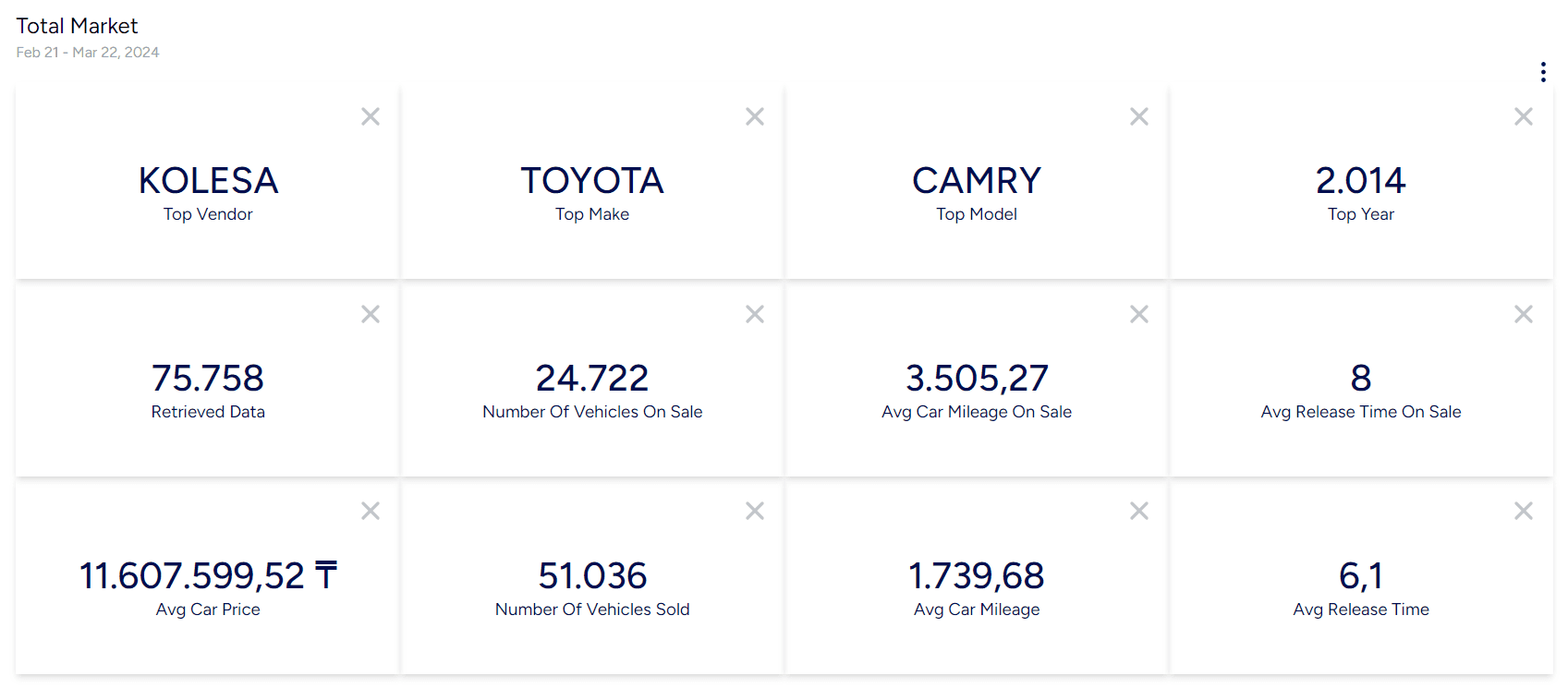Remove Avg Car Mileage On Sale card
1568x688 pixels.
[1139, 314]
